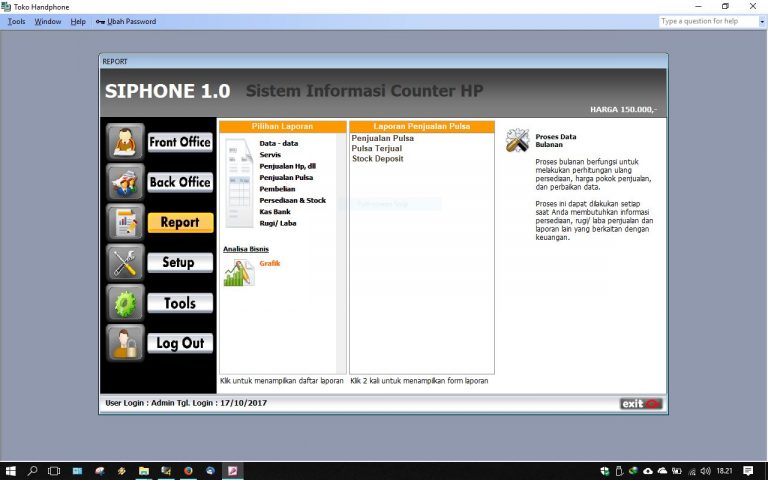The height and width of the screenshot is (480, 768).
Task: Open Task View on the taskbar
Action: (54, 471)
